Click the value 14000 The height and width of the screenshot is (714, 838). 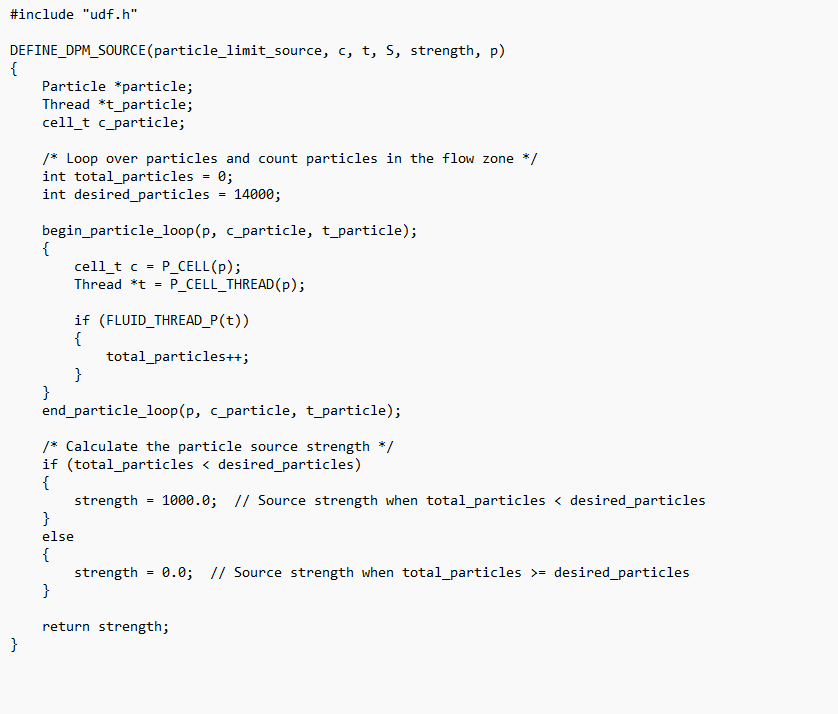pyautogui.click(x=254, y=194)
